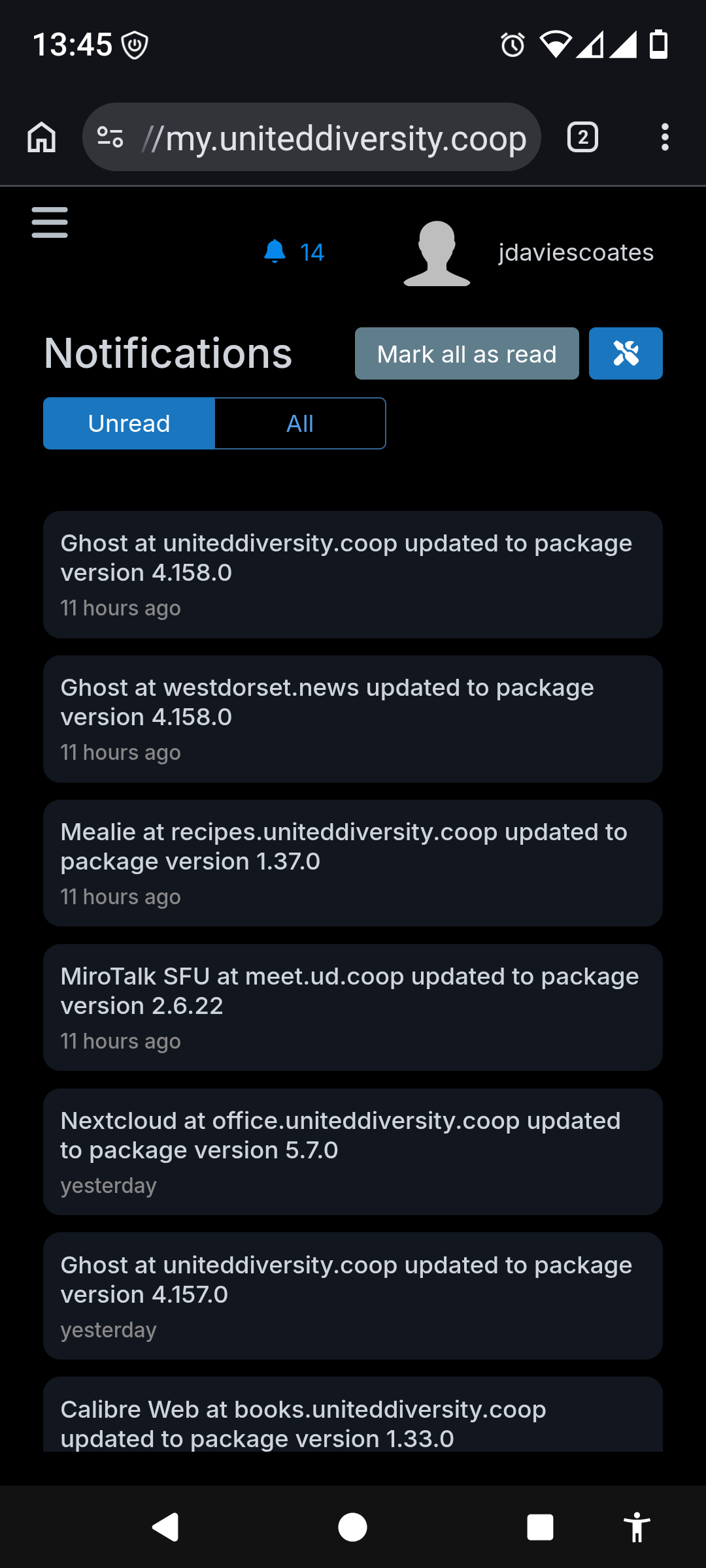Open the browser three-dot overflow menu
The height and width of the screenshot is (1568, 706).
(x=665, y=138)
